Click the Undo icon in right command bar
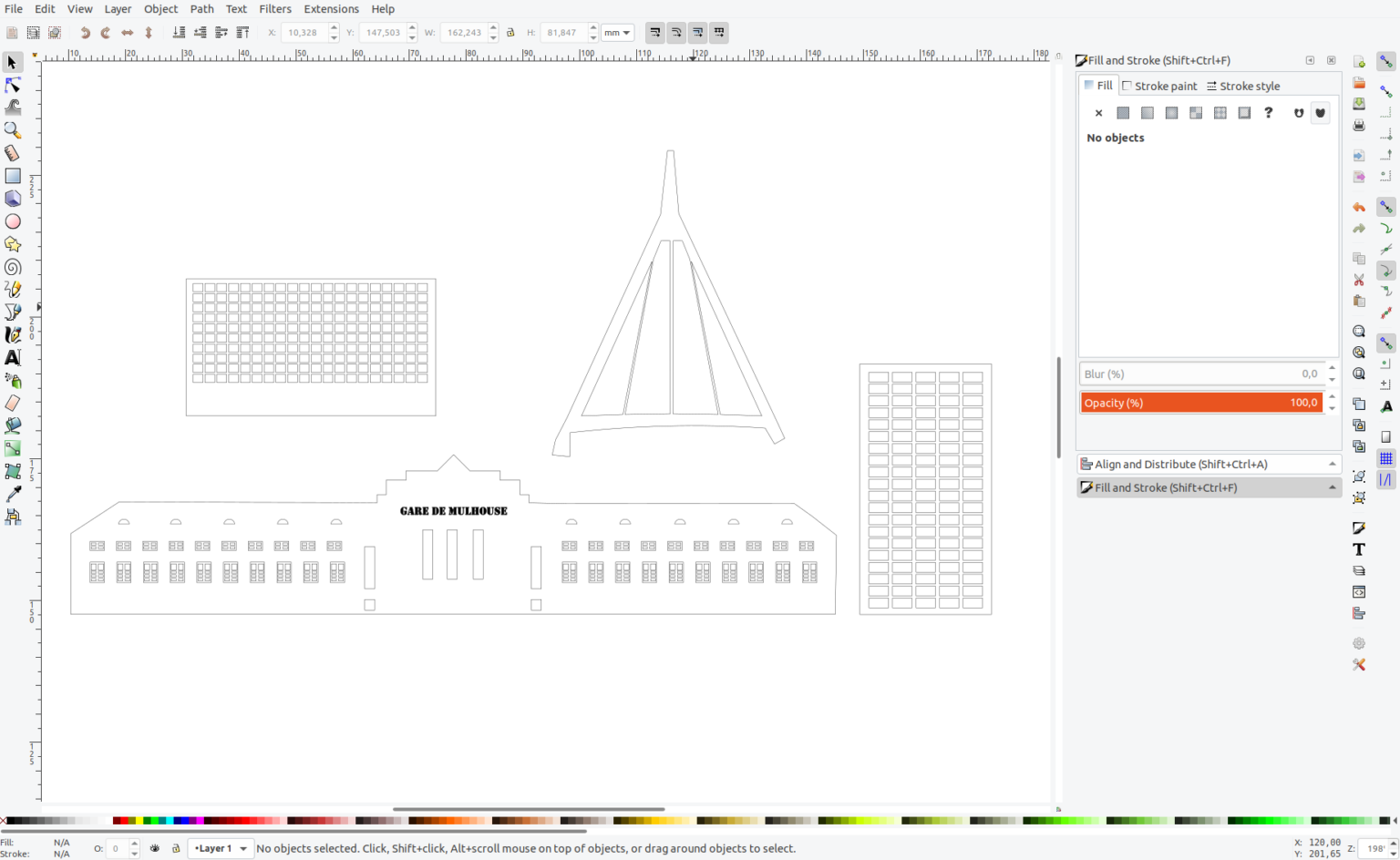Screen dimensions: 1400x860 pos(1359,208)
